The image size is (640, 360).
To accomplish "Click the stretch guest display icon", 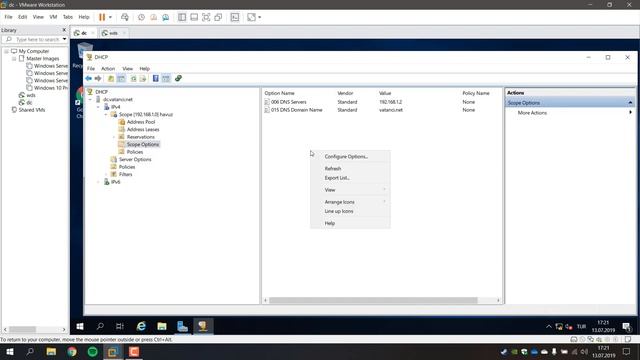I will click(x=251, y=17).
